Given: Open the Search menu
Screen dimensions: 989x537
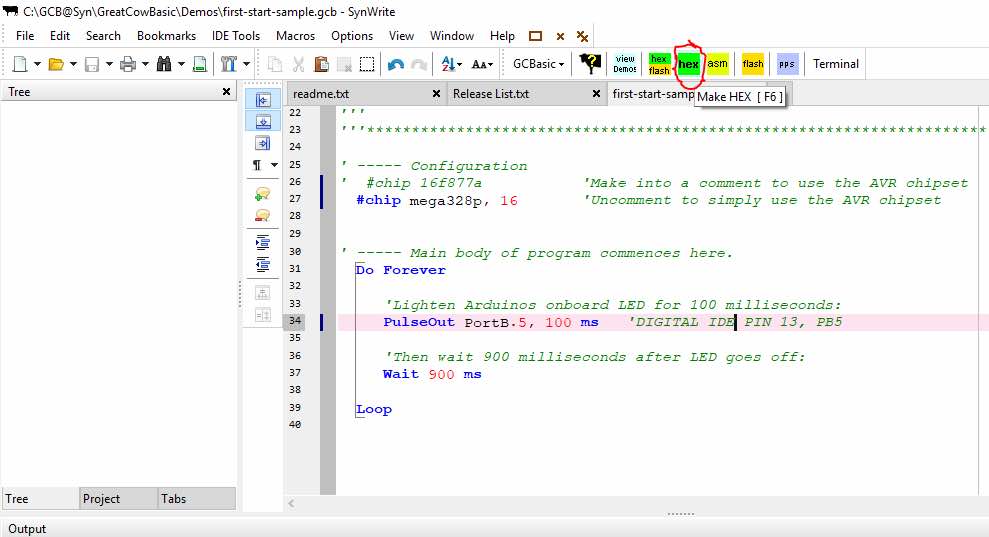Looking at the screenshot, I should [x=103, y=36].
